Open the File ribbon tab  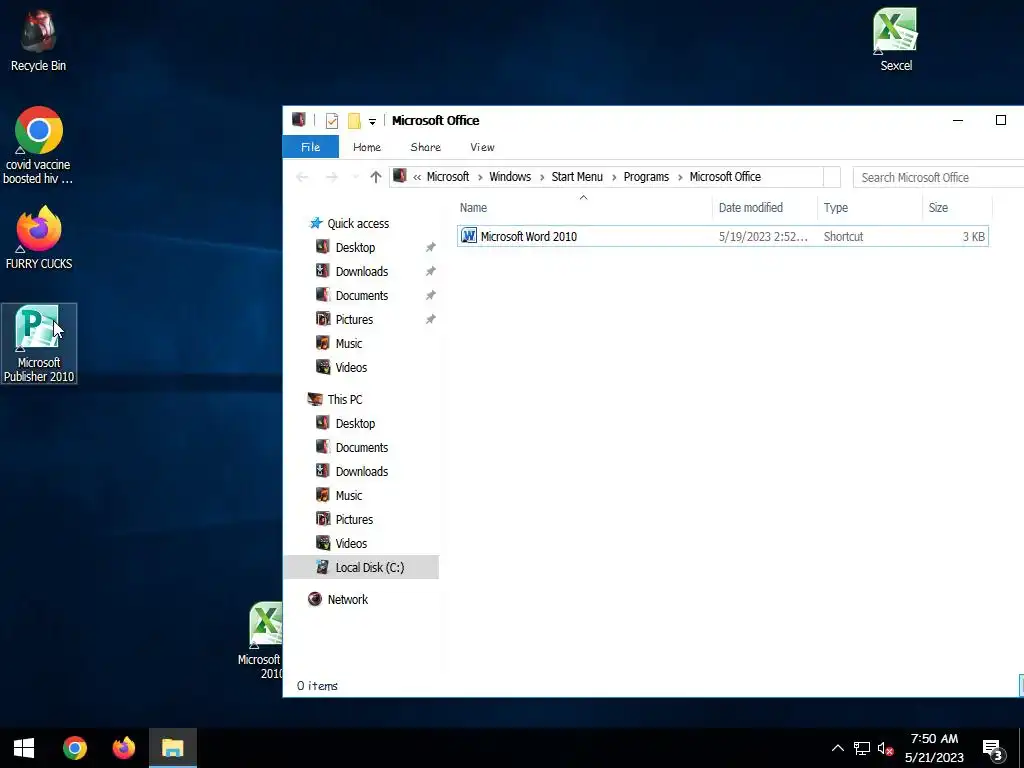click(310, 147)
